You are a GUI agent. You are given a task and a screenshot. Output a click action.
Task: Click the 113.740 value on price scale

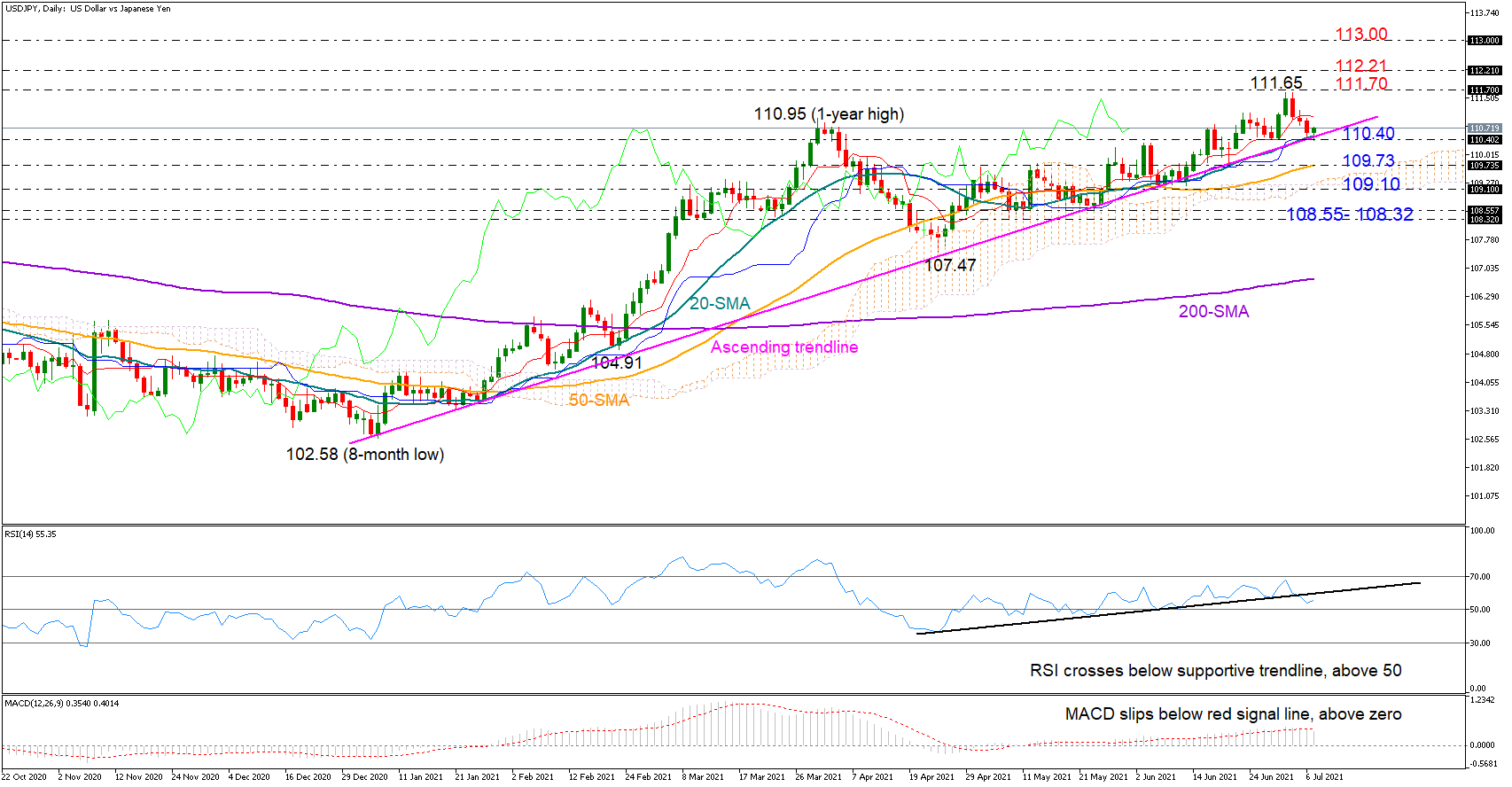point(1485,13)
